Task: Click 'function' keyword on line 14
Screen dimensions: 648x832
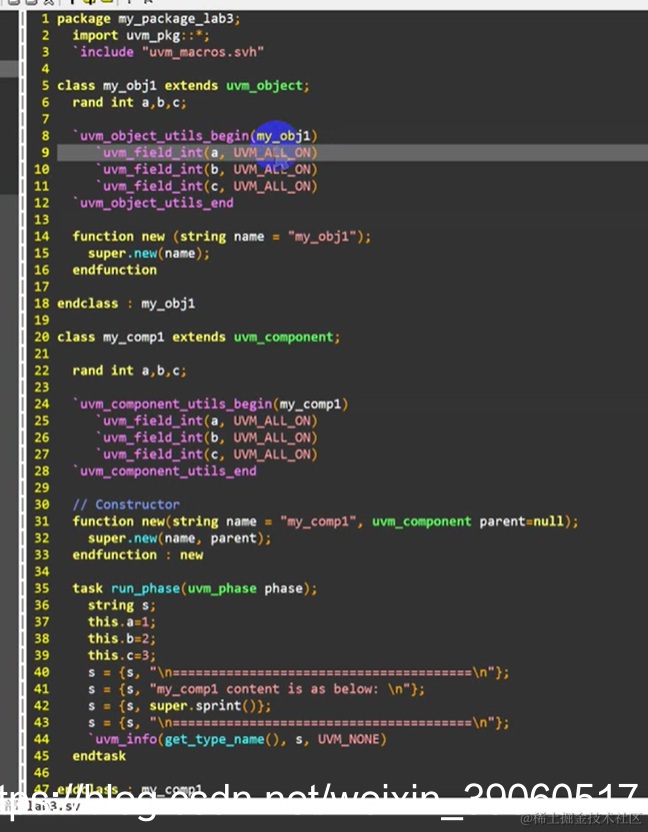Action: tap(103, 237)
